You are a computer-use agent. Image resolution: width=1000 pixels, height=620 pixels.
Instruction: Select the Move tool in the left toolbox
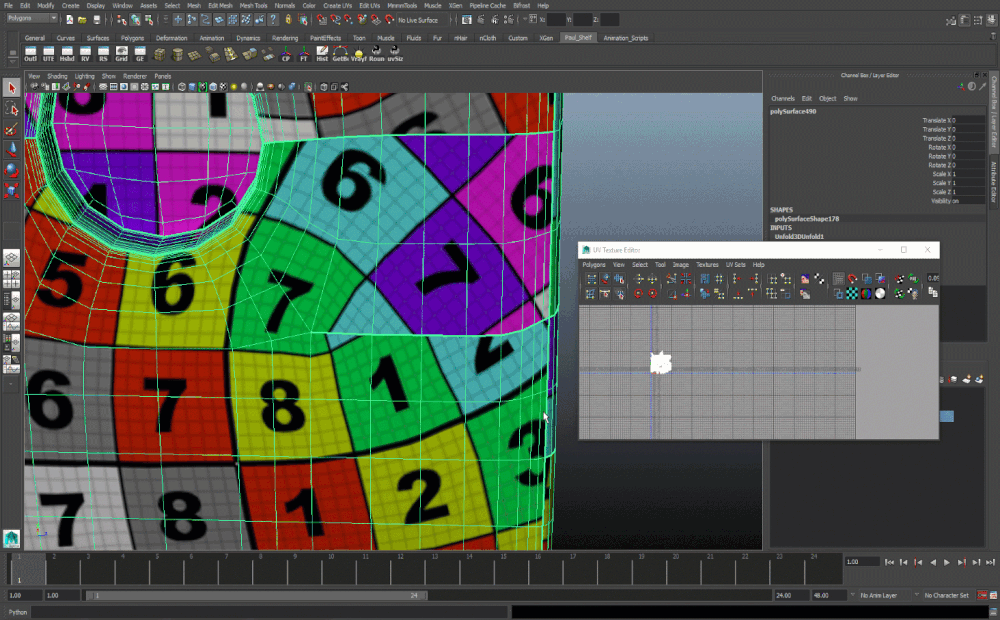point(10,144)
